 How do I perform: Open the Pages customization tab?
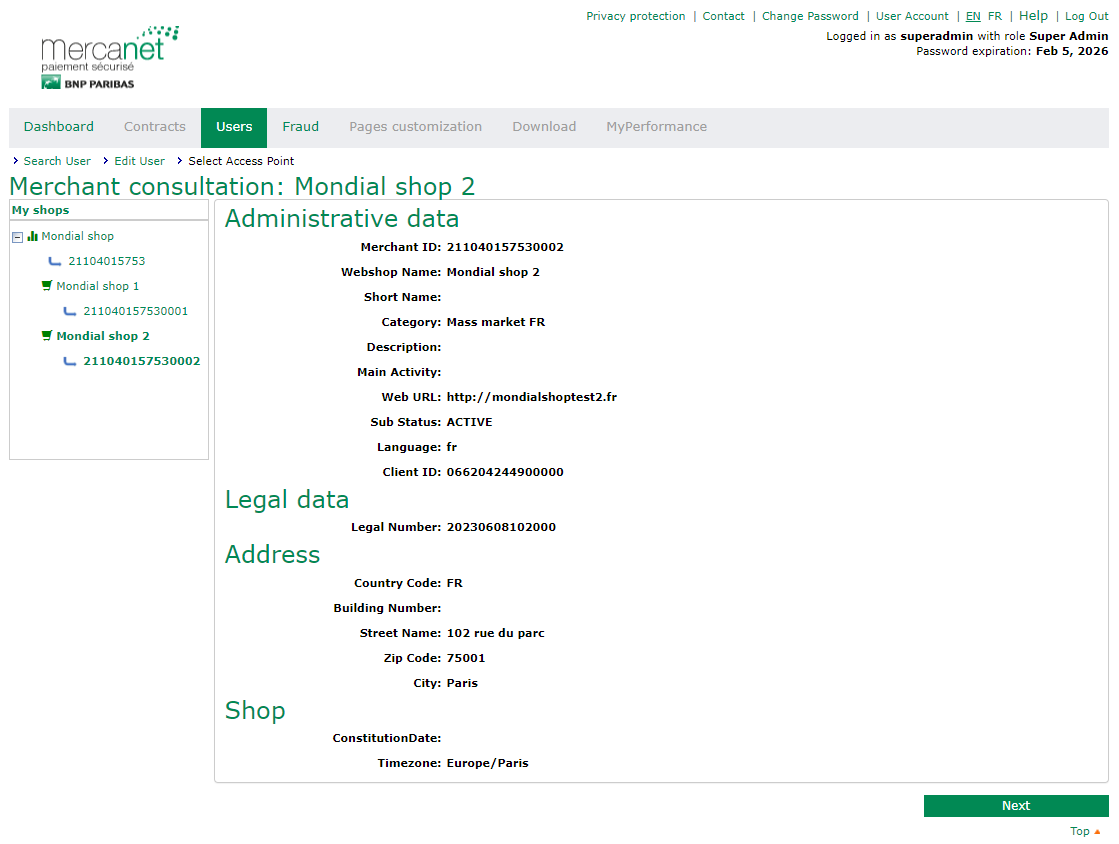(x=415, y=127)
